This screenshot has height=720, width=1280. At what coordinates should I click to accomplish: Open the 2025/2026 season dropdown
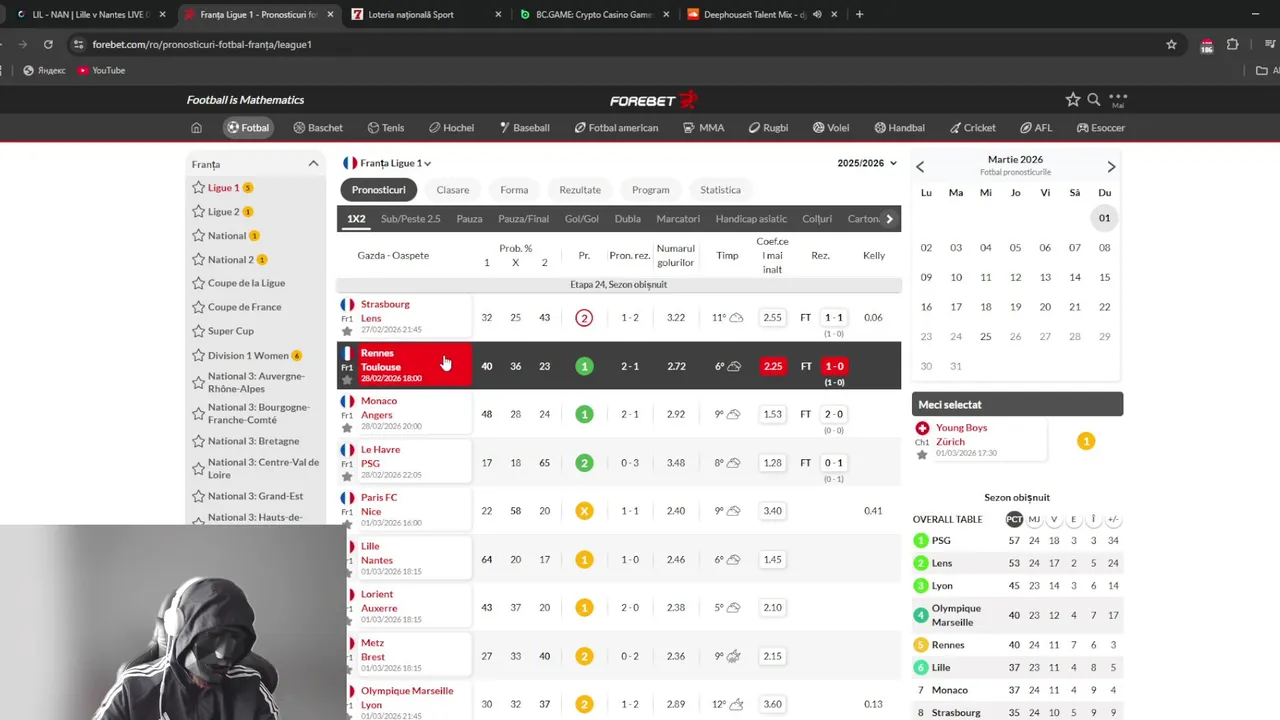pyautogui.click(x=867, y=163)
